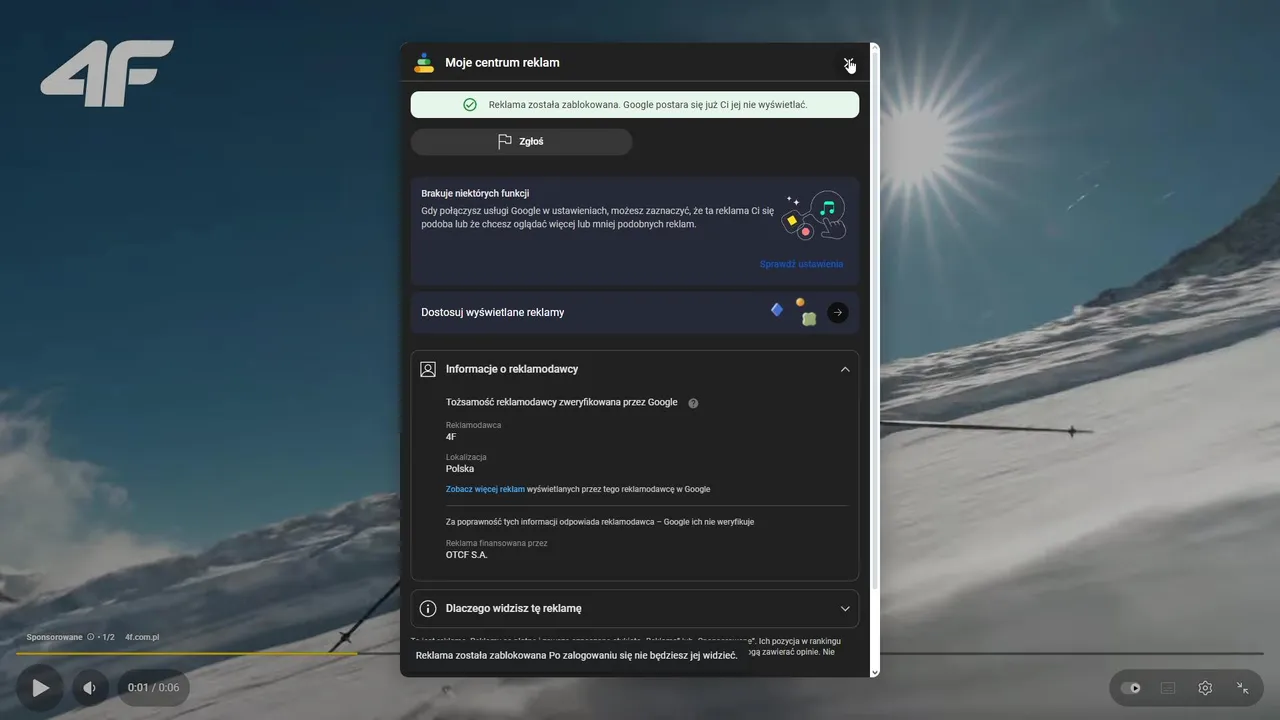
Task: Click the green checkmark in blocked notice
Action: (x=470, y=105)
